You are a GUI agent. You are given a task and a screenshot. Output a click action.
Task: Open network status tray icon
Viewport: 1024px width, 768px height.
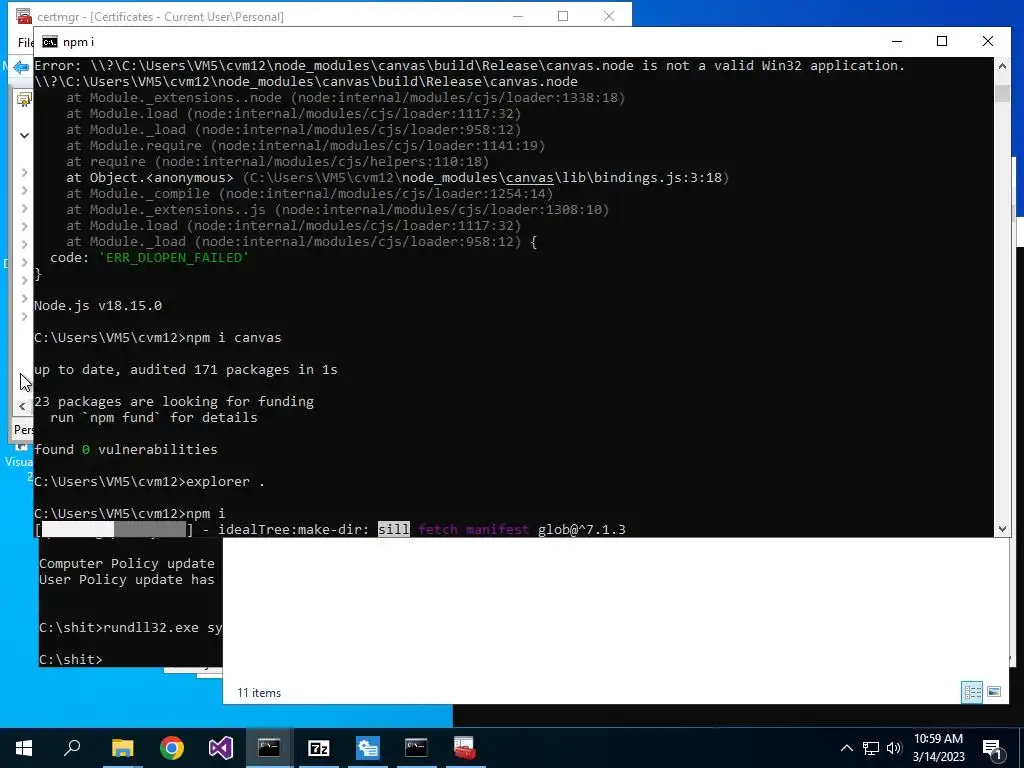click(x=871, y=748)
